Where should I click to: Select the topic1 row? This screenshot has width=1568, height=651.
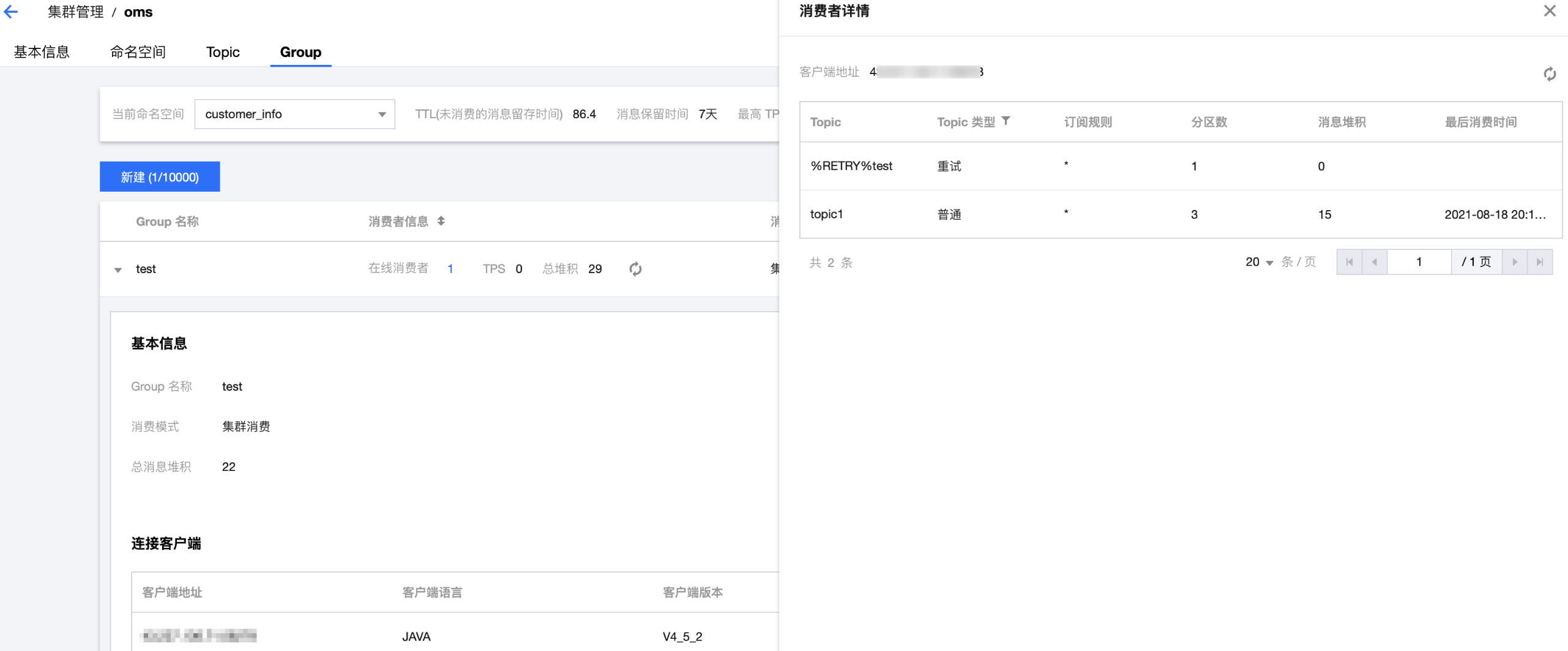click(1180, 214)
